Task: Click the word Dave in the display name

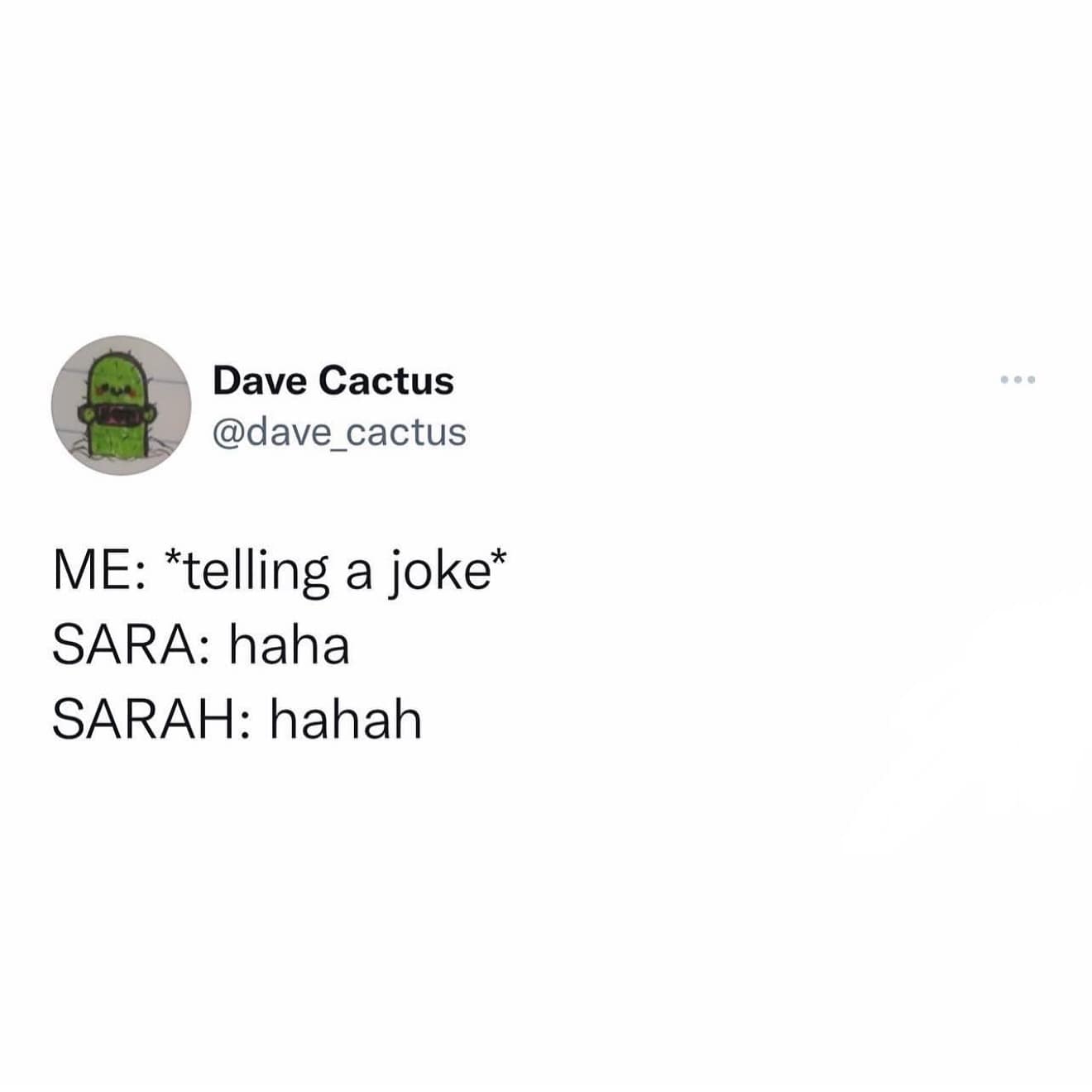Action: [x=260, y=381]
